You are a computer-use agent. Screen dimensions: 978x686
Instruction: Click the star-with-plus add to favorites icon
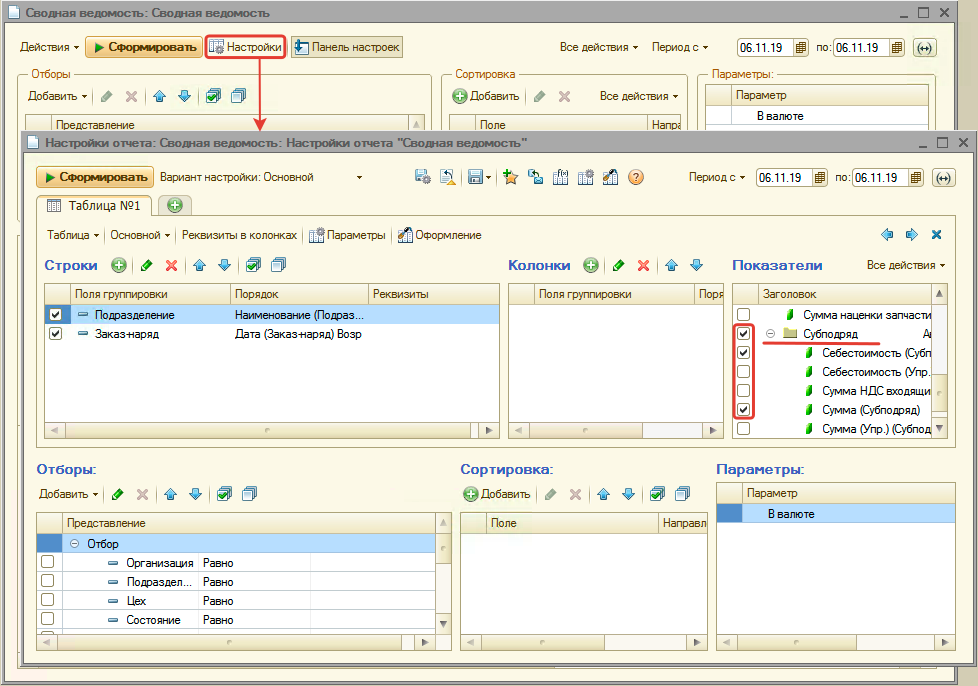(510, 177)
